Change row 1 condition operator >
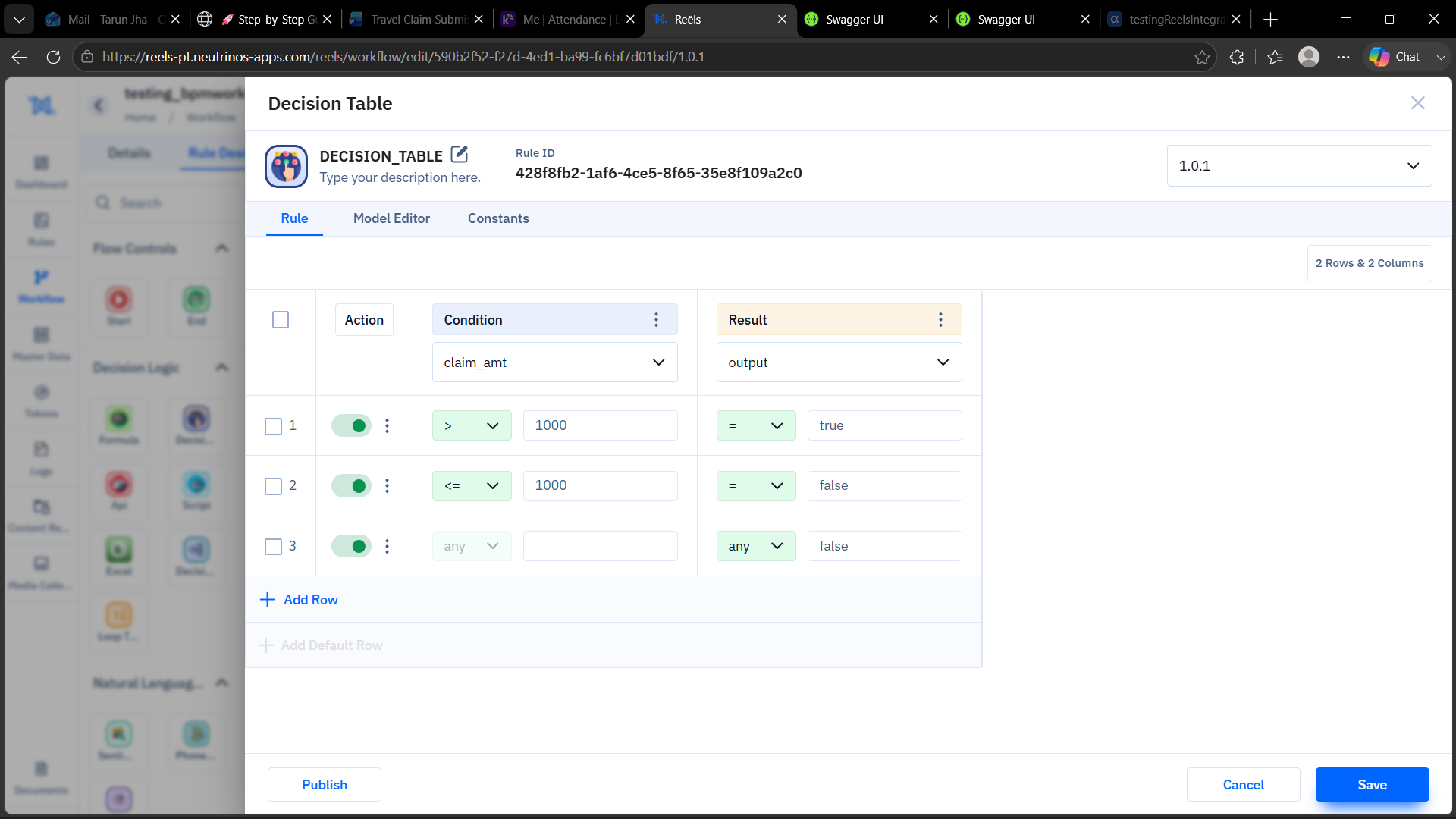This screenshot has width=1456, height=819. (472, 425)
